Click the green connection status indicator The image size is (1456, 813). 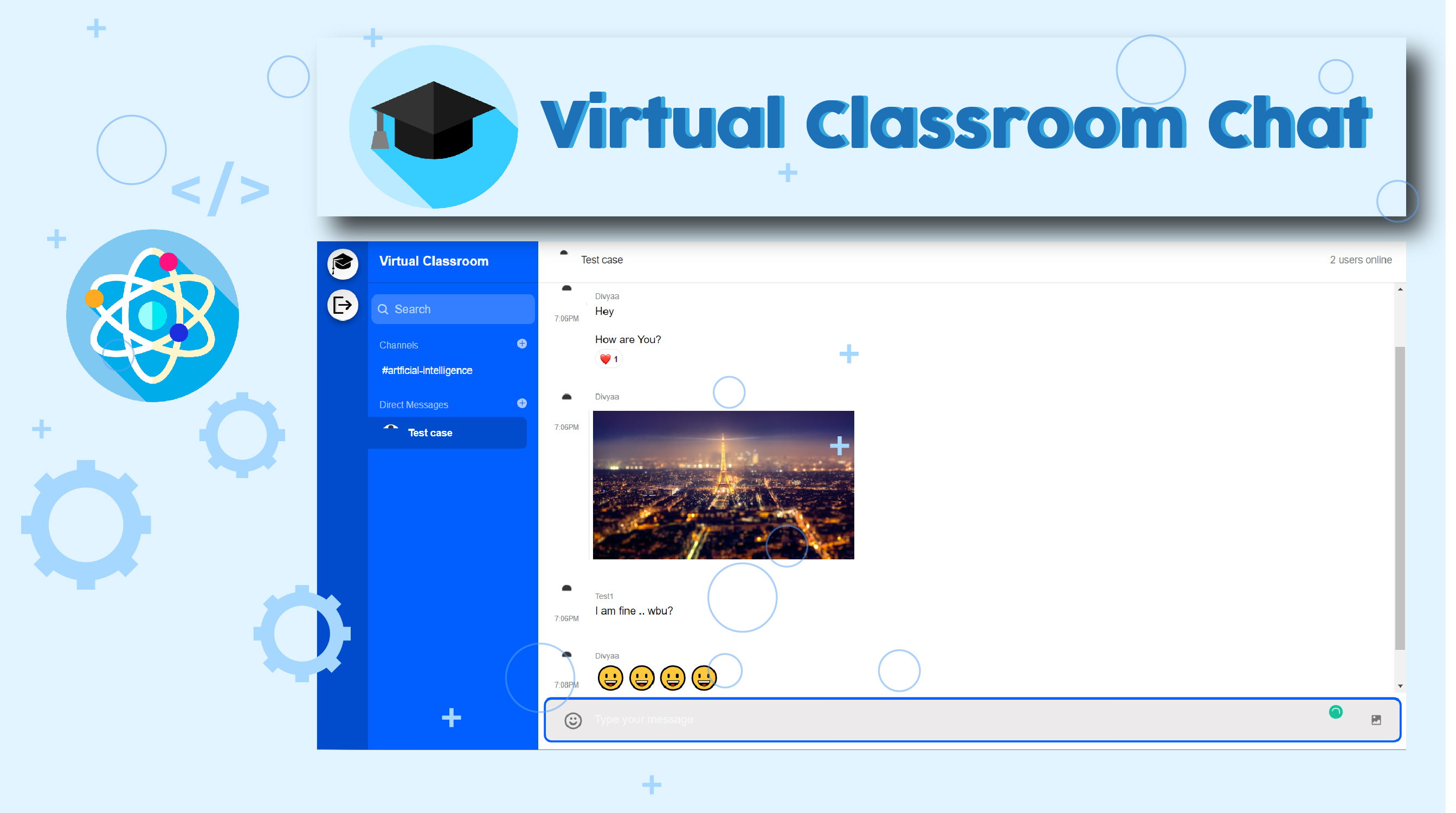coord(1335,712)
